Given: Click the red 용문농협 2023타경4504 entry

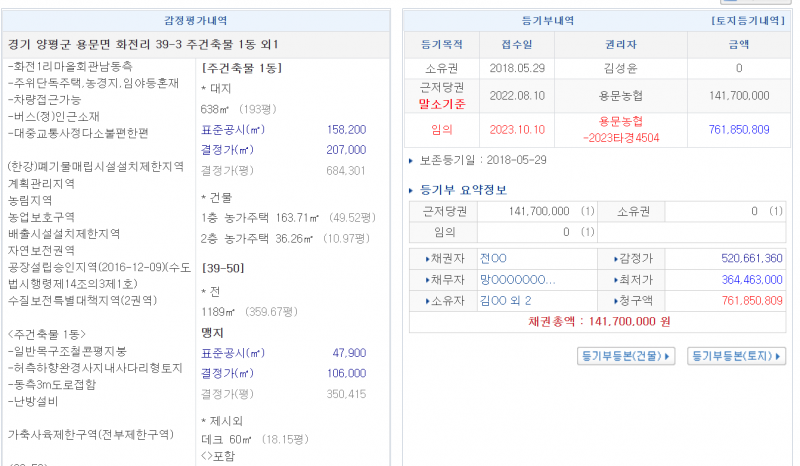Looking at the screenshot, I should tap(621, 129).
